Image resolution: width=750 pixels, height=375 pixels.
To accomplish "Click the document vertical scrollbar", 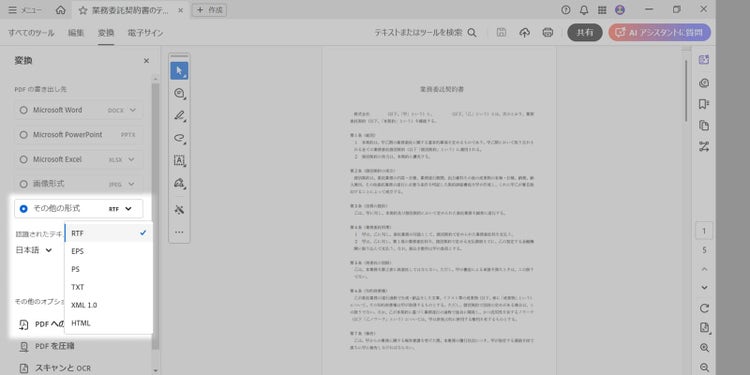I will [686, 91].
